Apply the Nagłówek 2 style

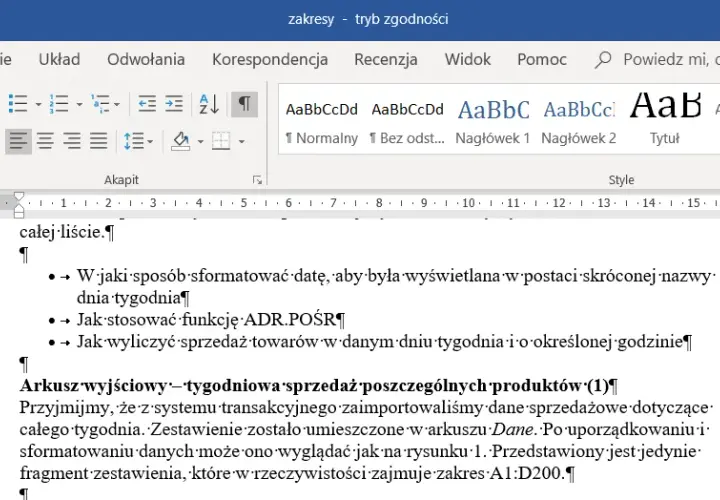coord(579,121)
